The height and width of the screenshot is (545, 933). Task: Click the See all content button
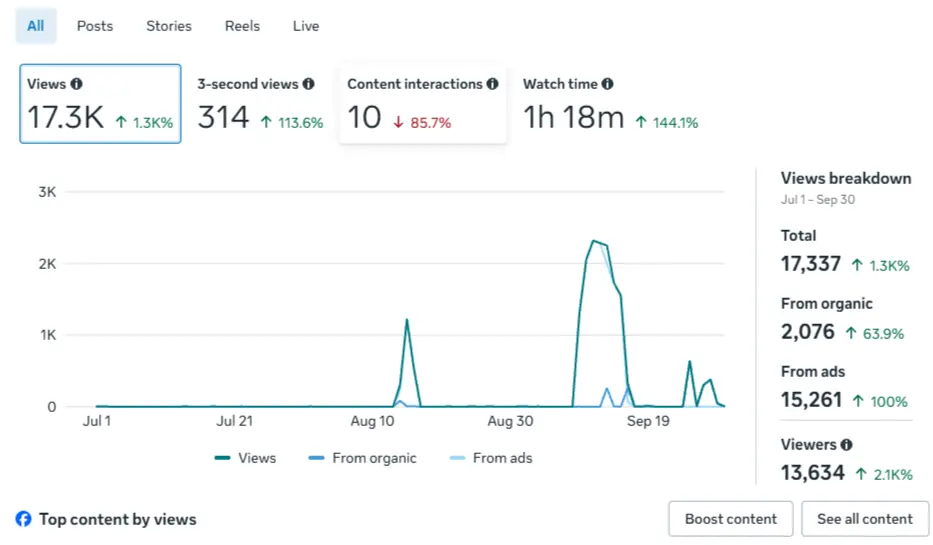865,519
